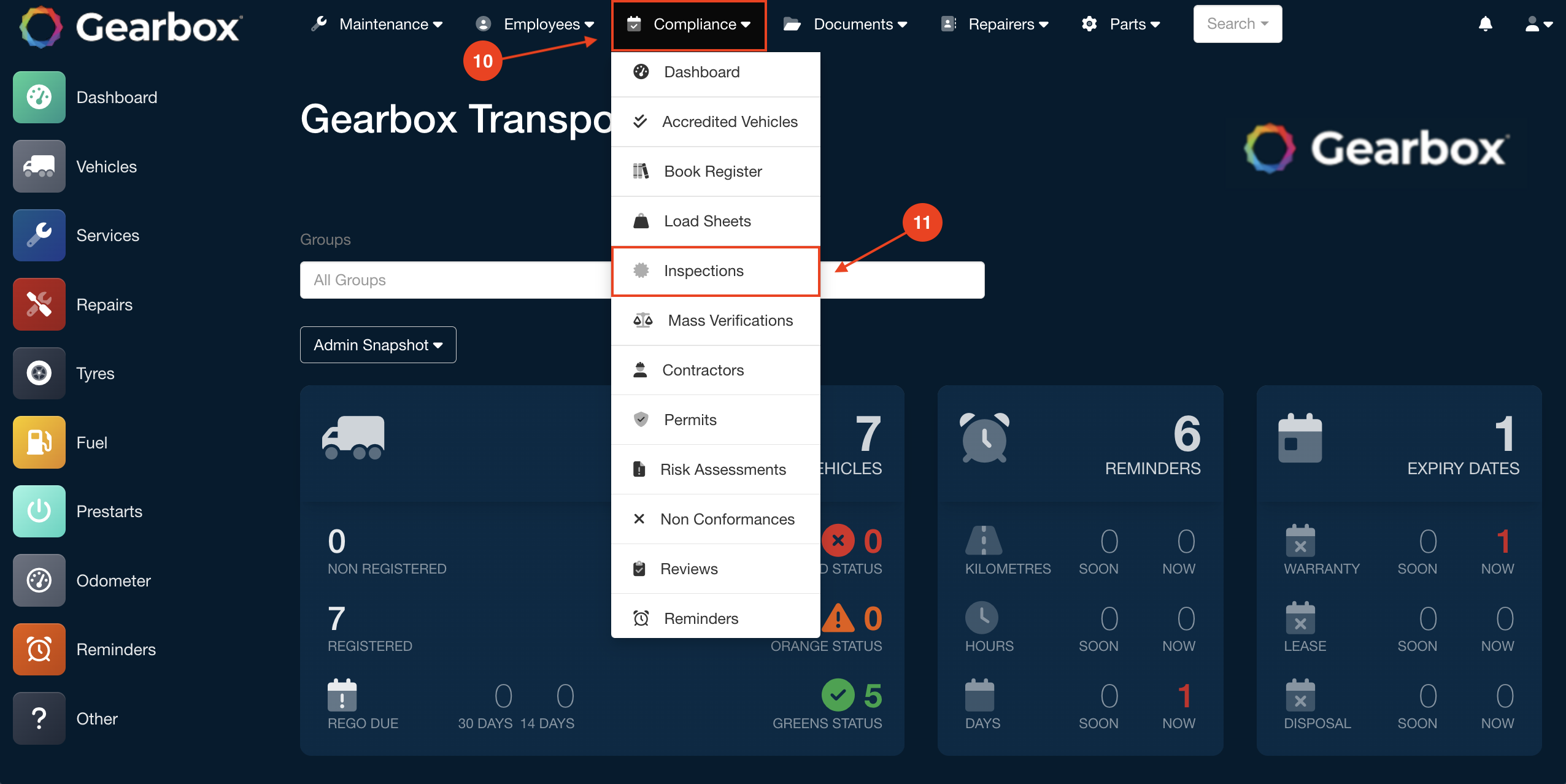1566x784 pixels.
Task: Click the Kilometres road icon
Action: pos(984,540)
